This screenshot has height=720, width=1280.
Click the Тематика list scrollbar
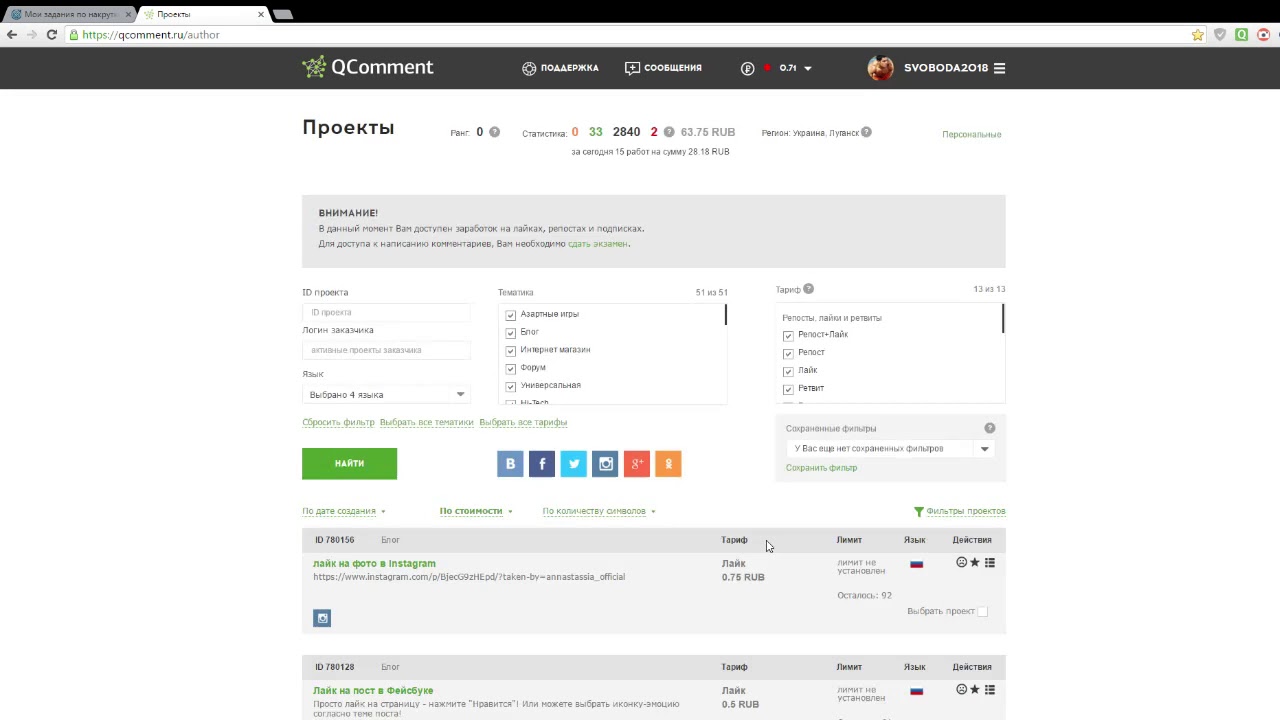[x=725, y=315]
